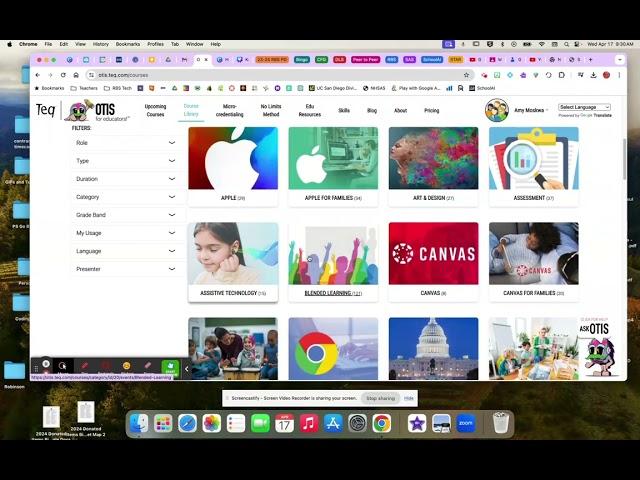Open Zoom from the dock
Image resolution: width=640 pixels, height=480 pixels.
[x=466, y=424]
